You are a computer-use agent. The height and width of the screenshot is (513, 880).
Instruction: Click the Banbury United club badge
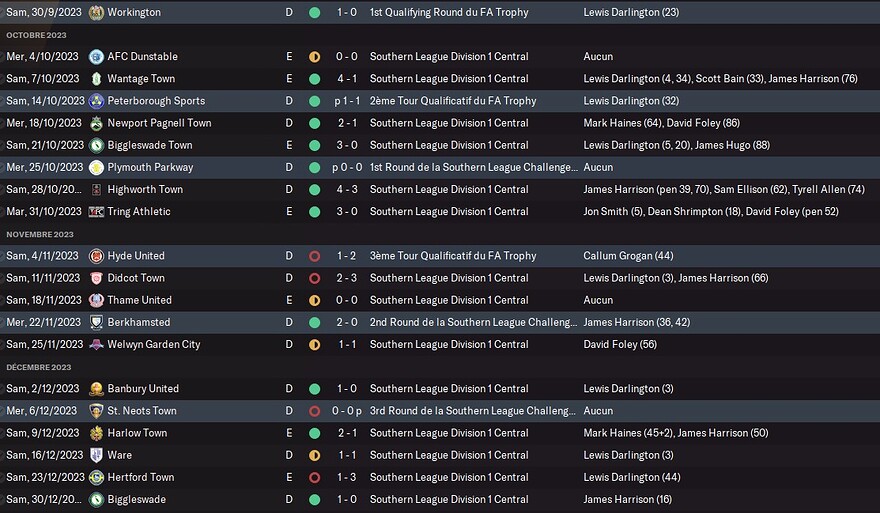[x=96, y=389]
